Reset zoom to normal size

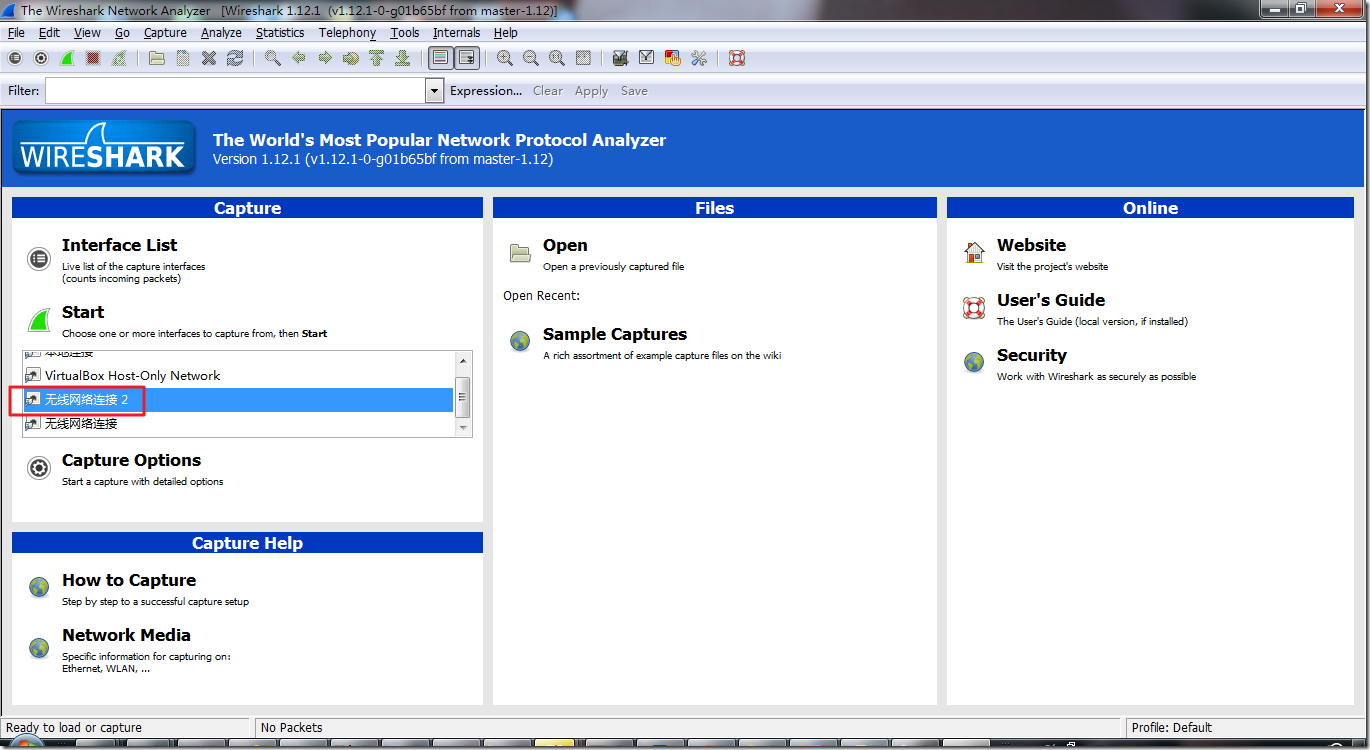pyautogui.click(x=557, y=58)
